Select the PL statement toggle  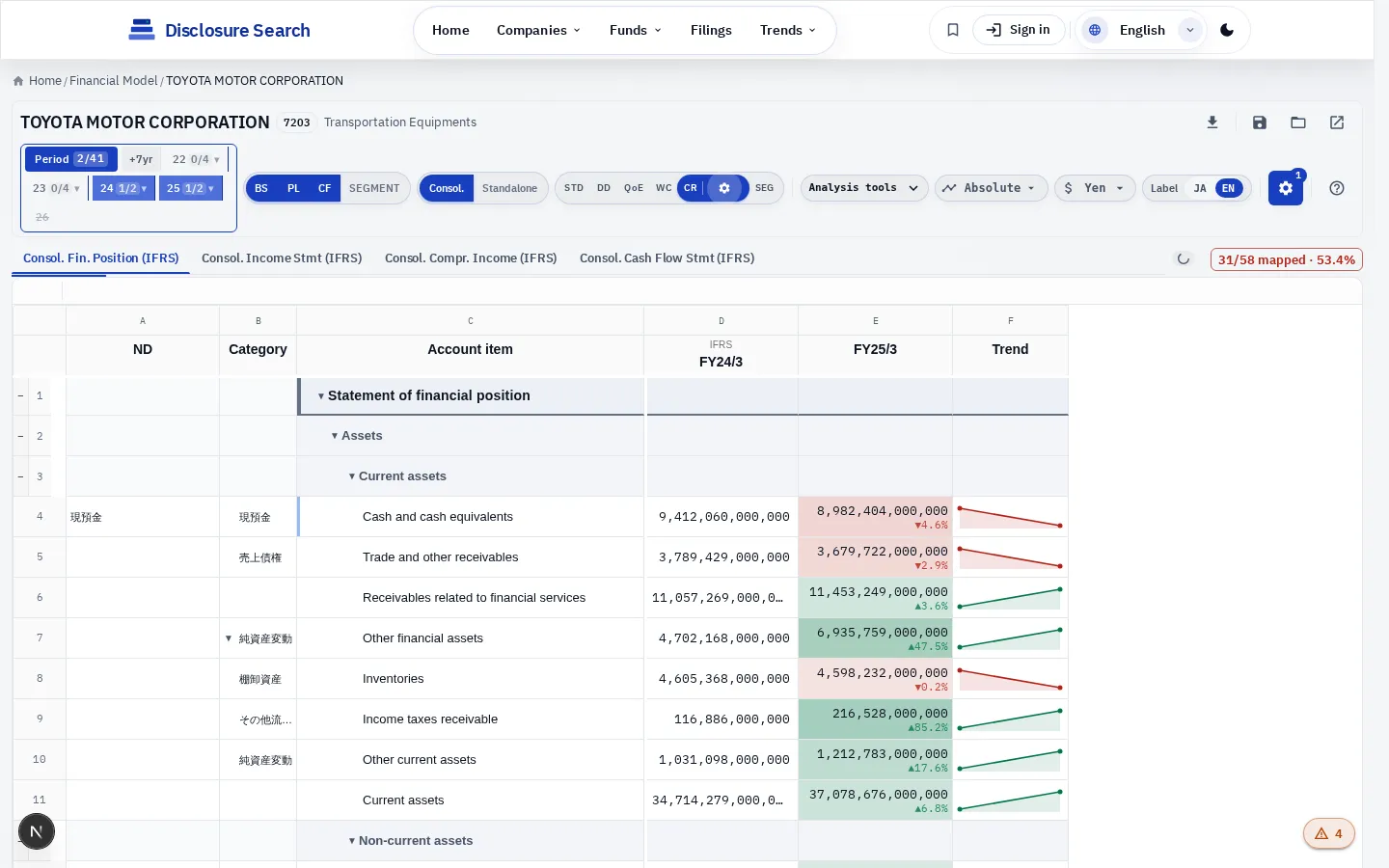point(293,188)
